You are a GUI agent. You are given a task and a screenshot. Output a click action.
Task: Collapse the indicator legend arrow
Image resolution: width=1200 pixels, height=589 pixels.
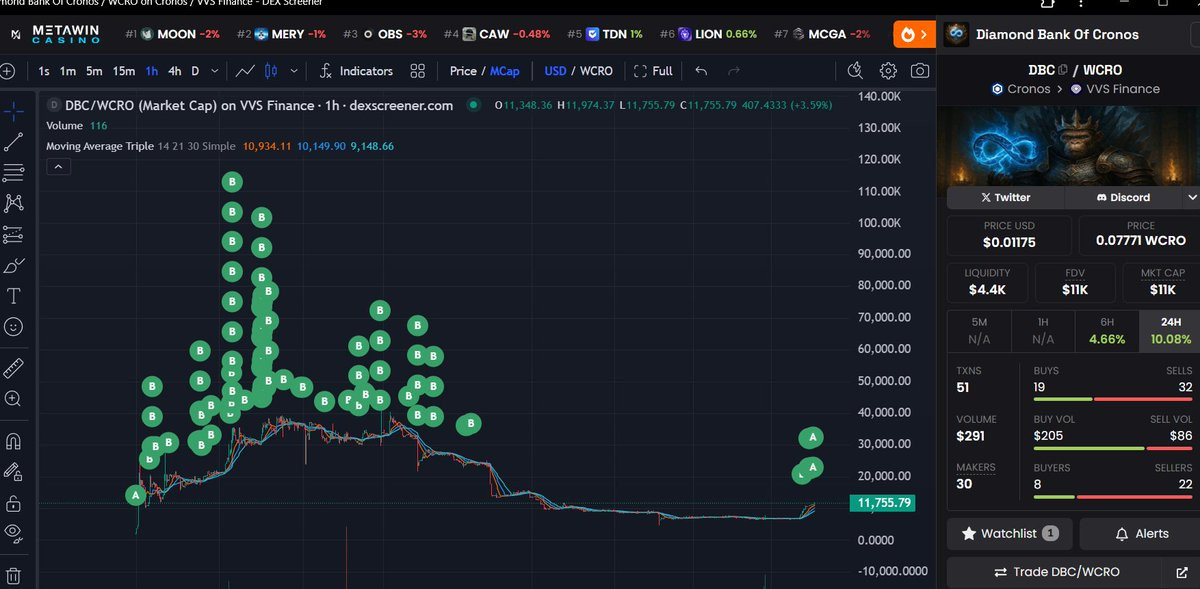coord(58,166)
